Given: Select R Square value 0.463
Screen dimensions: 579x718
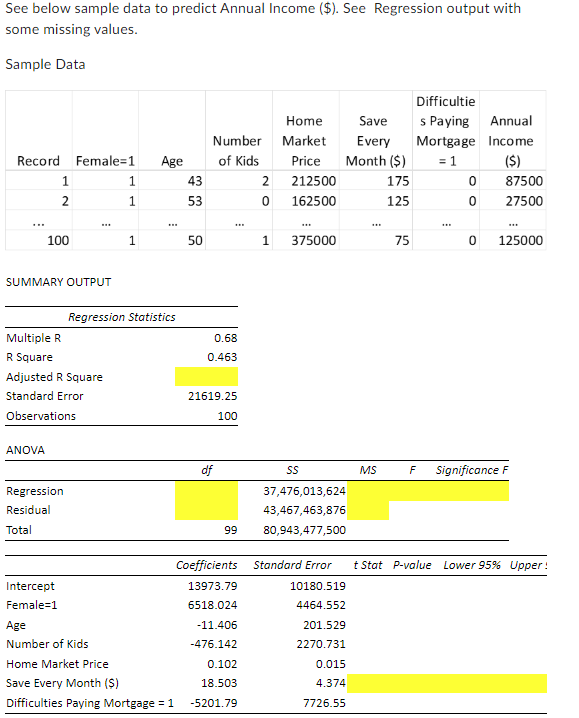Looking at the screenshot, I should [222, 357].
